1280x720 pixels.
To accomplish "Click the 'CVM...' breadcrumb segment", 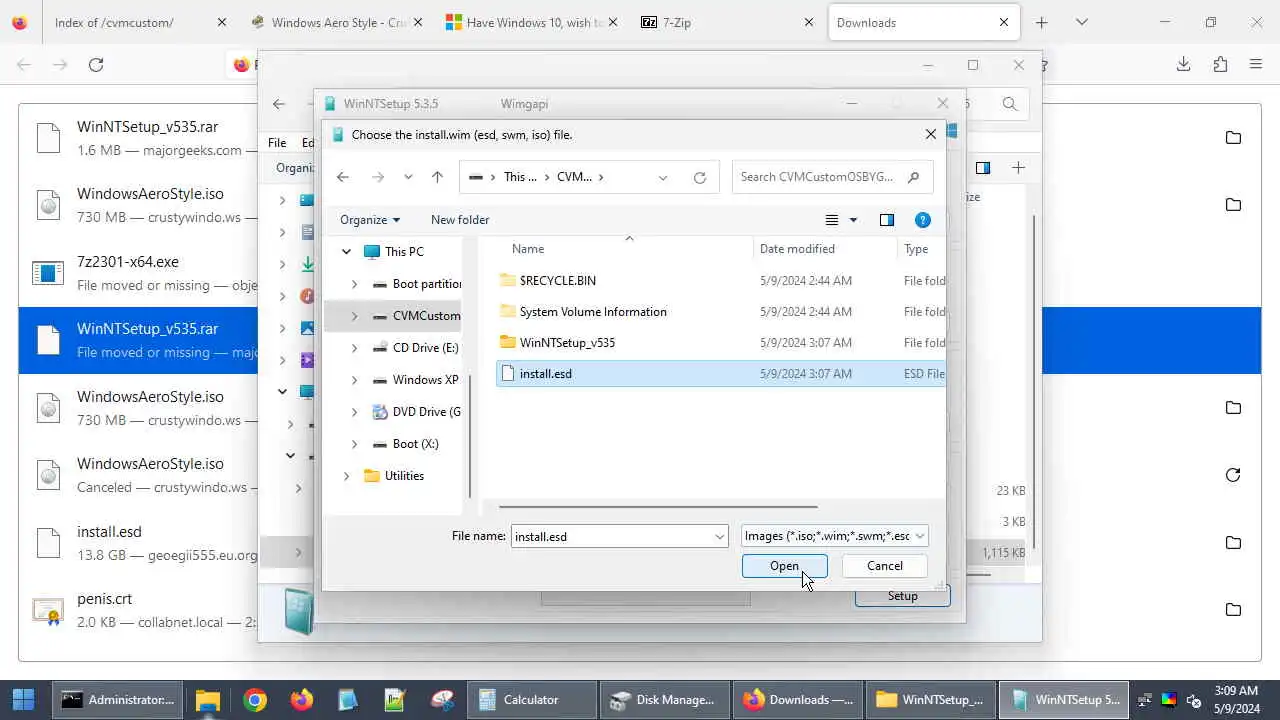I will (574, 177).
